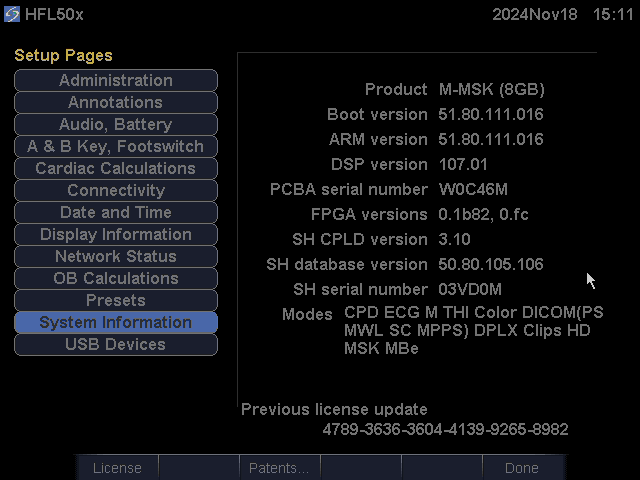This screenshot has width=640, height=480.
Task: Click the license key number text
Action: pyautogui.click(x=445, y=430)
